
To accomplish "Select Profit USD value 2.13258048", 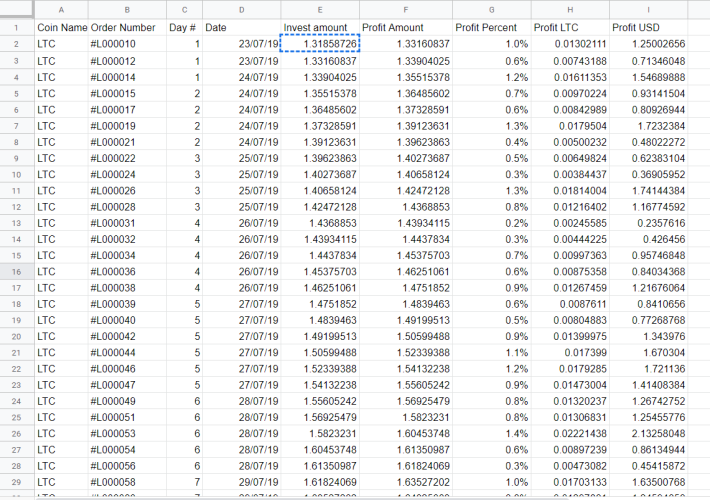I will click(x=648, y=434).
